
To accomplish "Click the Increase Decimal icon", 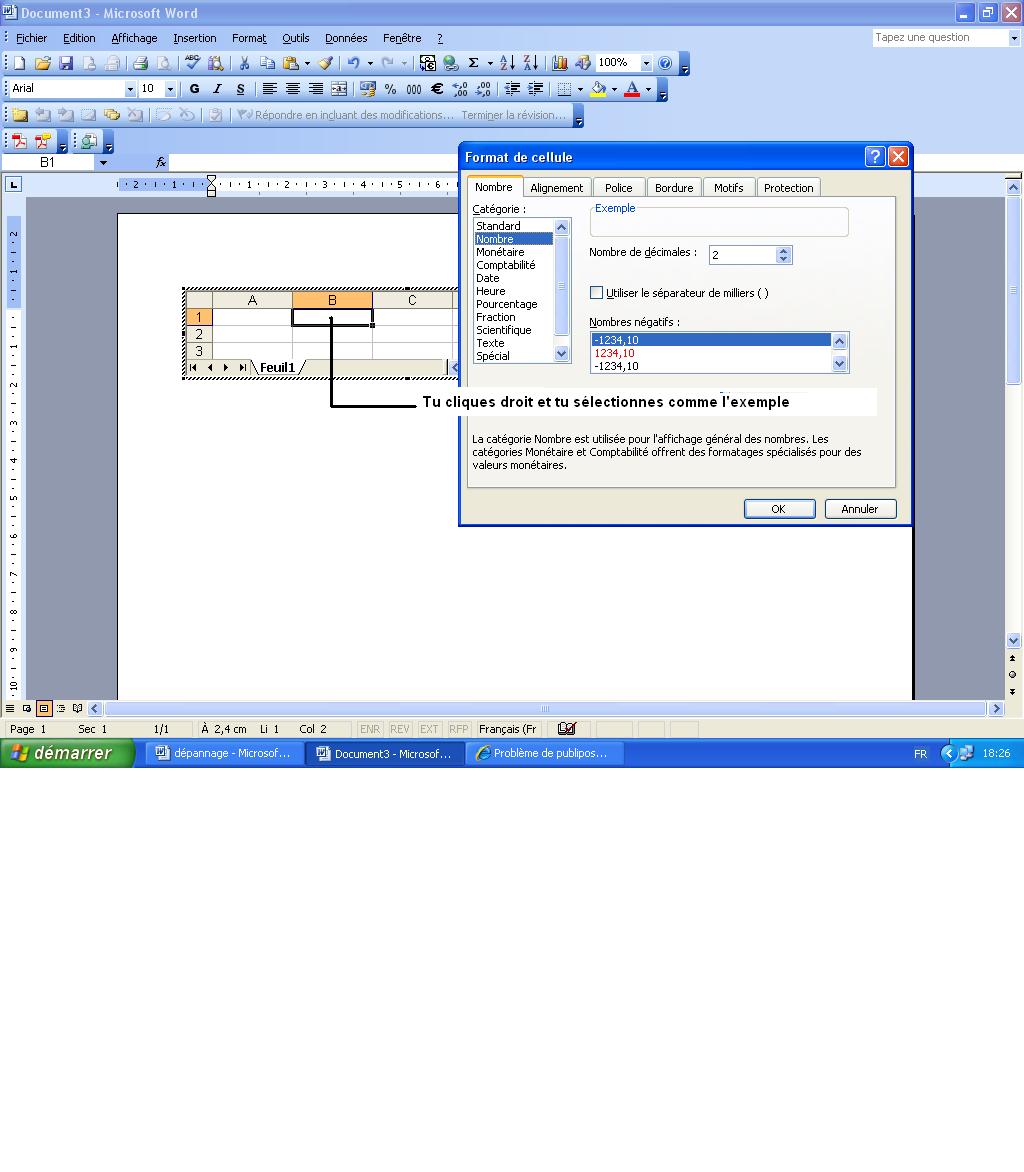I will point(458,88).
